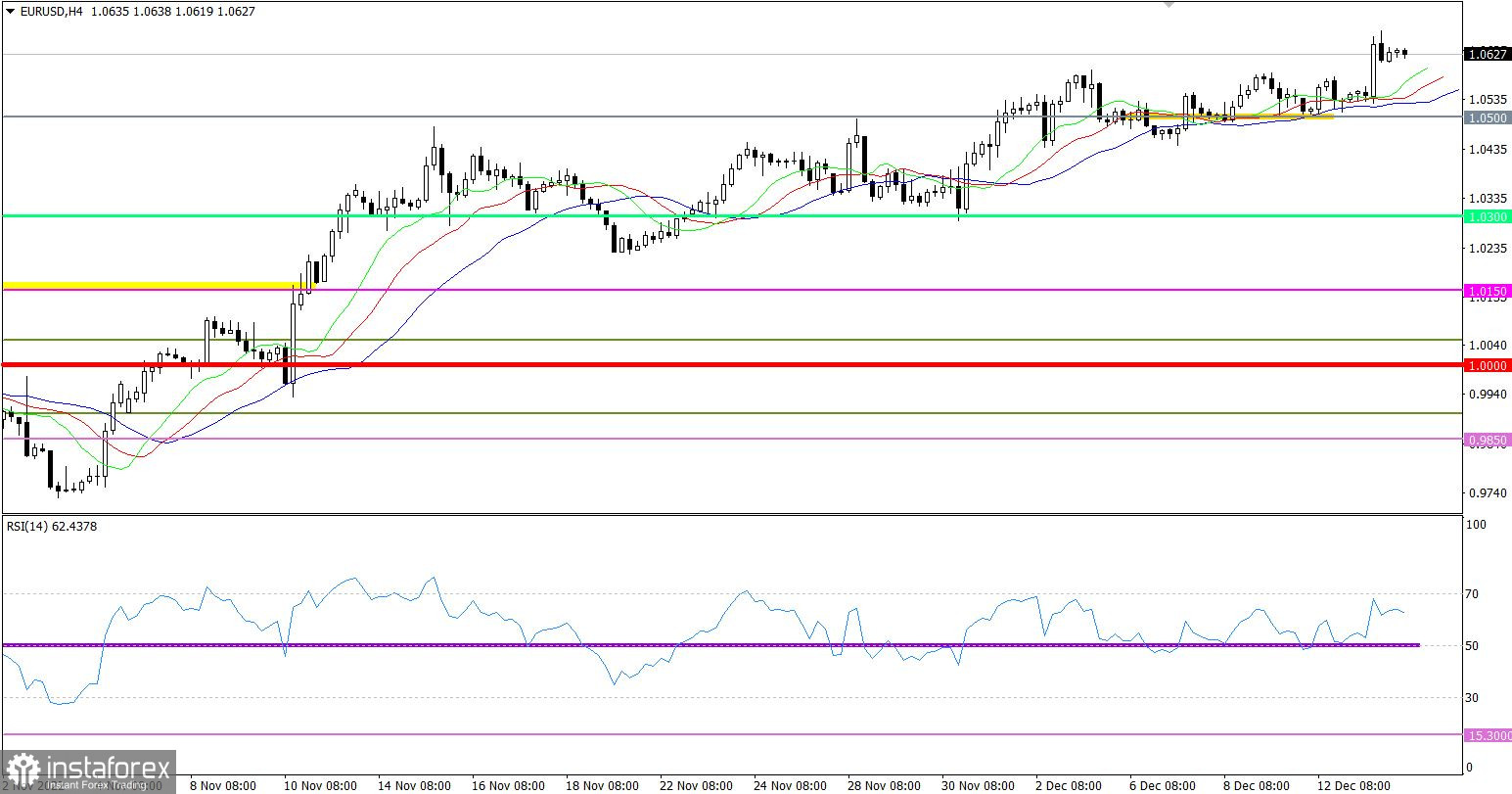The height and width of the screenshot is (794, 1512).
Task: Click the current price tag 1.0627
Action: pyautogui.click(x=1486, y=54)
